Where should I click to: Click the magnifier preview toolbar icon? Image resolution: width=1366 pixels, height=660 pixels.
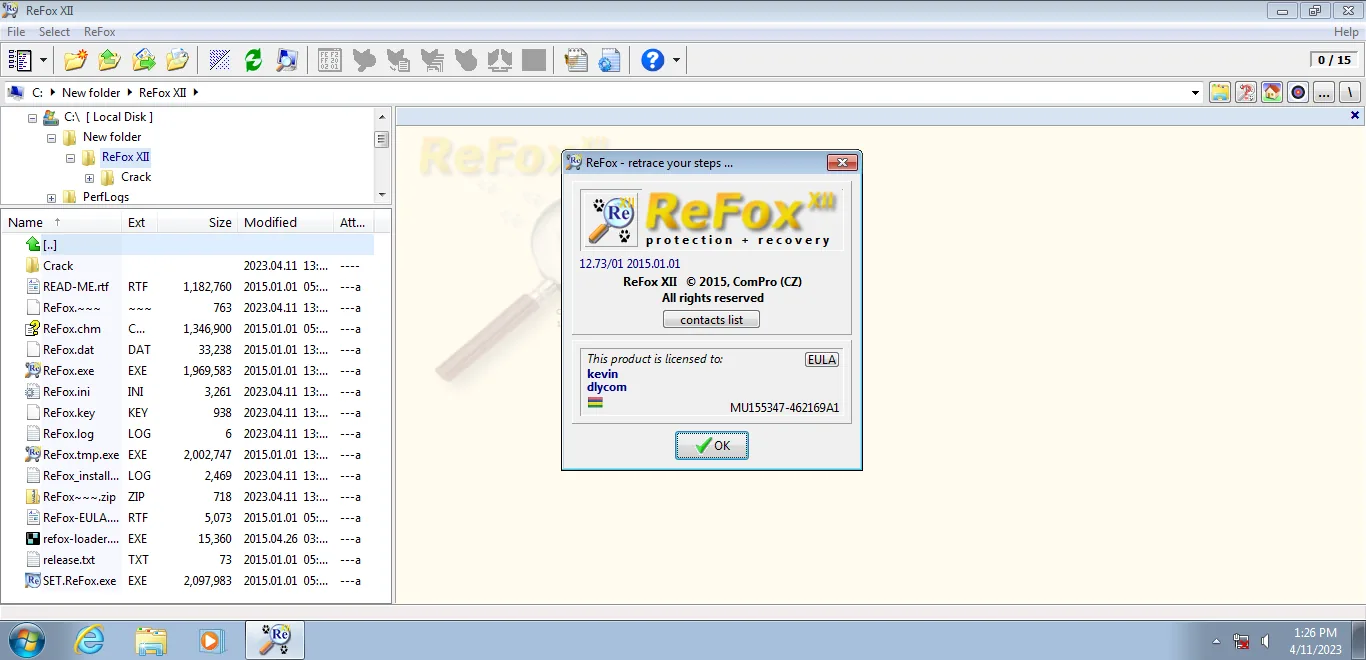[287, 60]
